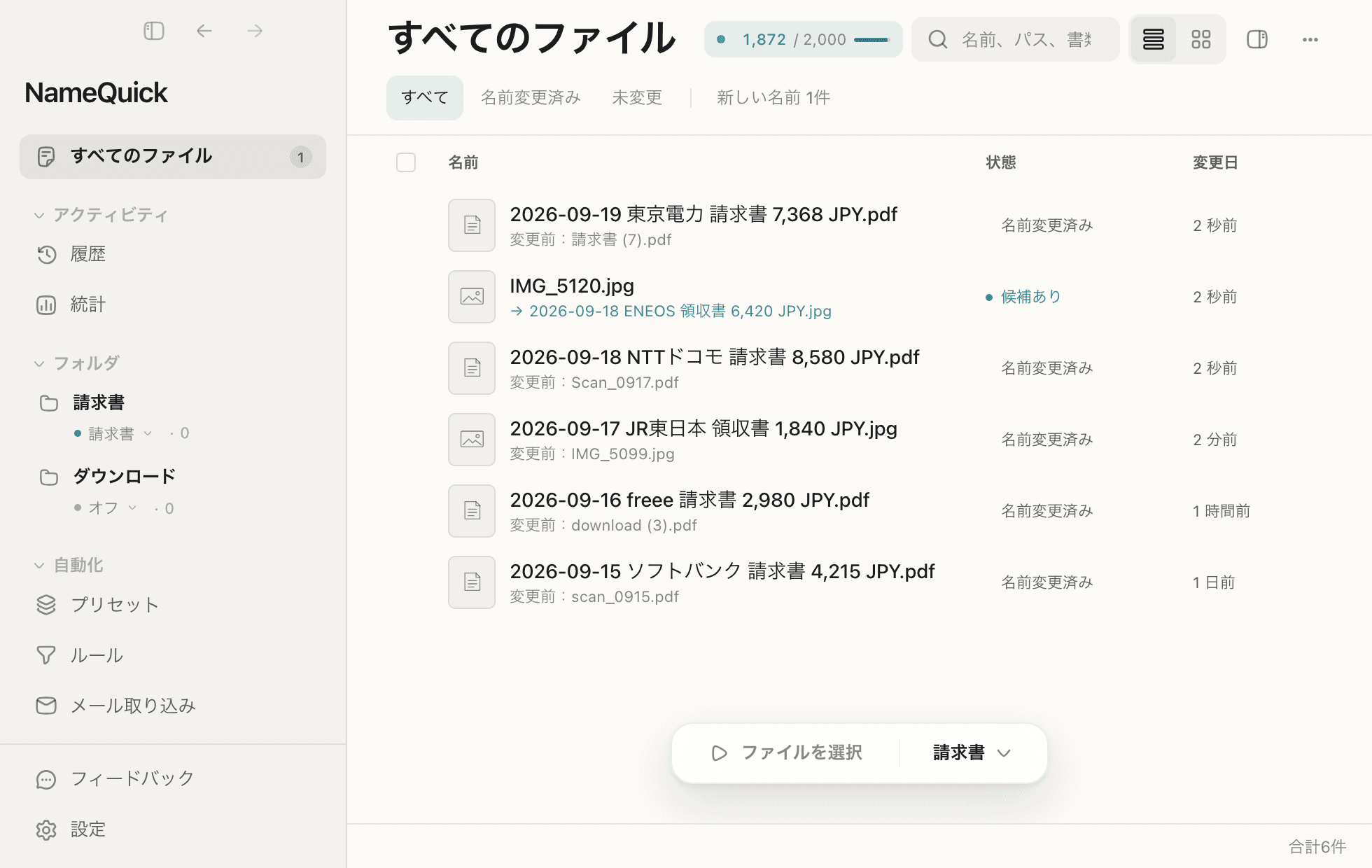Switch to list view layout
The height and width of the screenshot is (868, 1372).
pyautogui.click(x=1154, y=39)
